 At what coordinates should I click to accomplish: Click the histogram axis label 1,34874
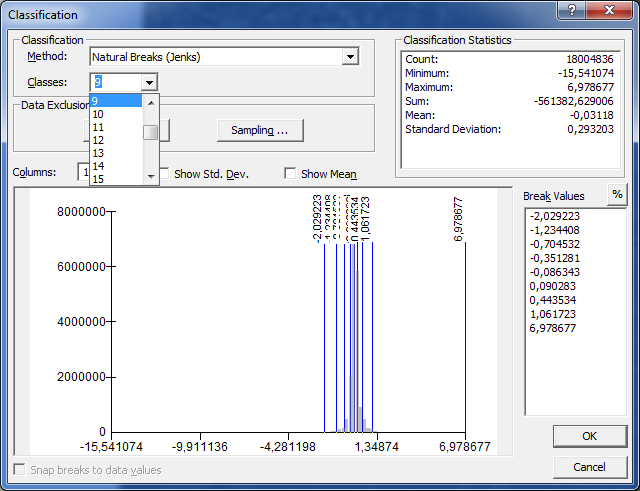(376, 447)
